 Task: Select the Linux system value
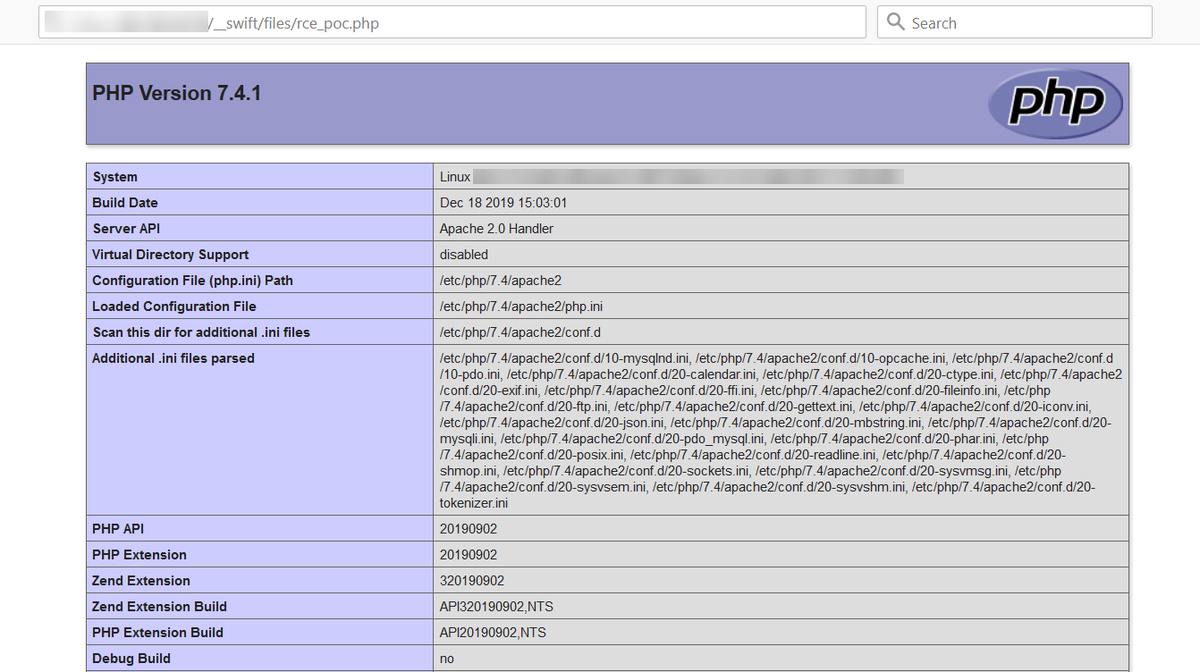(672, 177)
